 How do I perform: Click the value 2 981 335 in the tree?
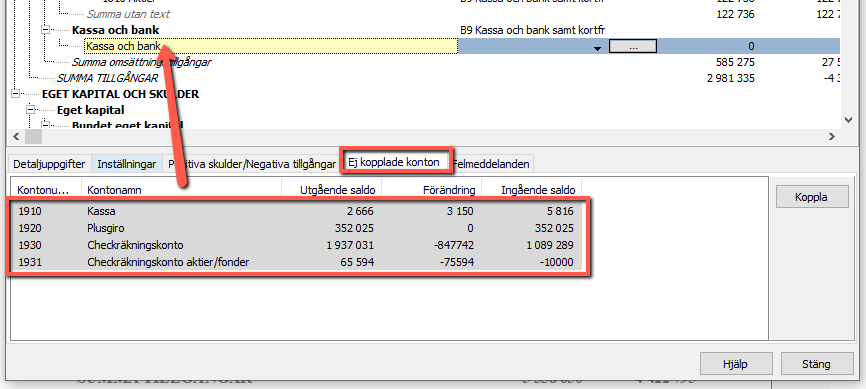pos(731,78)
